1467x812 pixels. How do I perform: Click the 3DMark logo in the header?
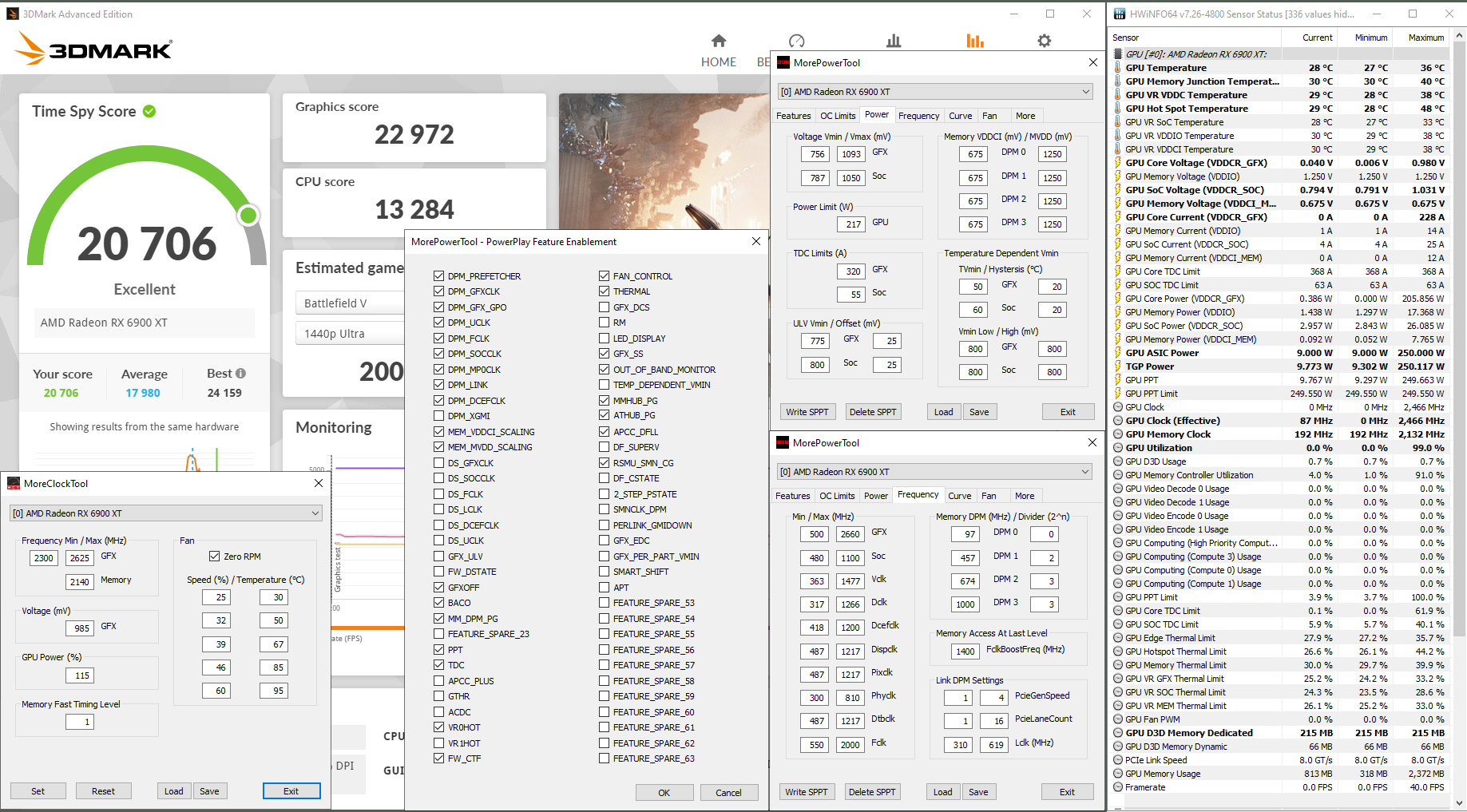(94, 49)
